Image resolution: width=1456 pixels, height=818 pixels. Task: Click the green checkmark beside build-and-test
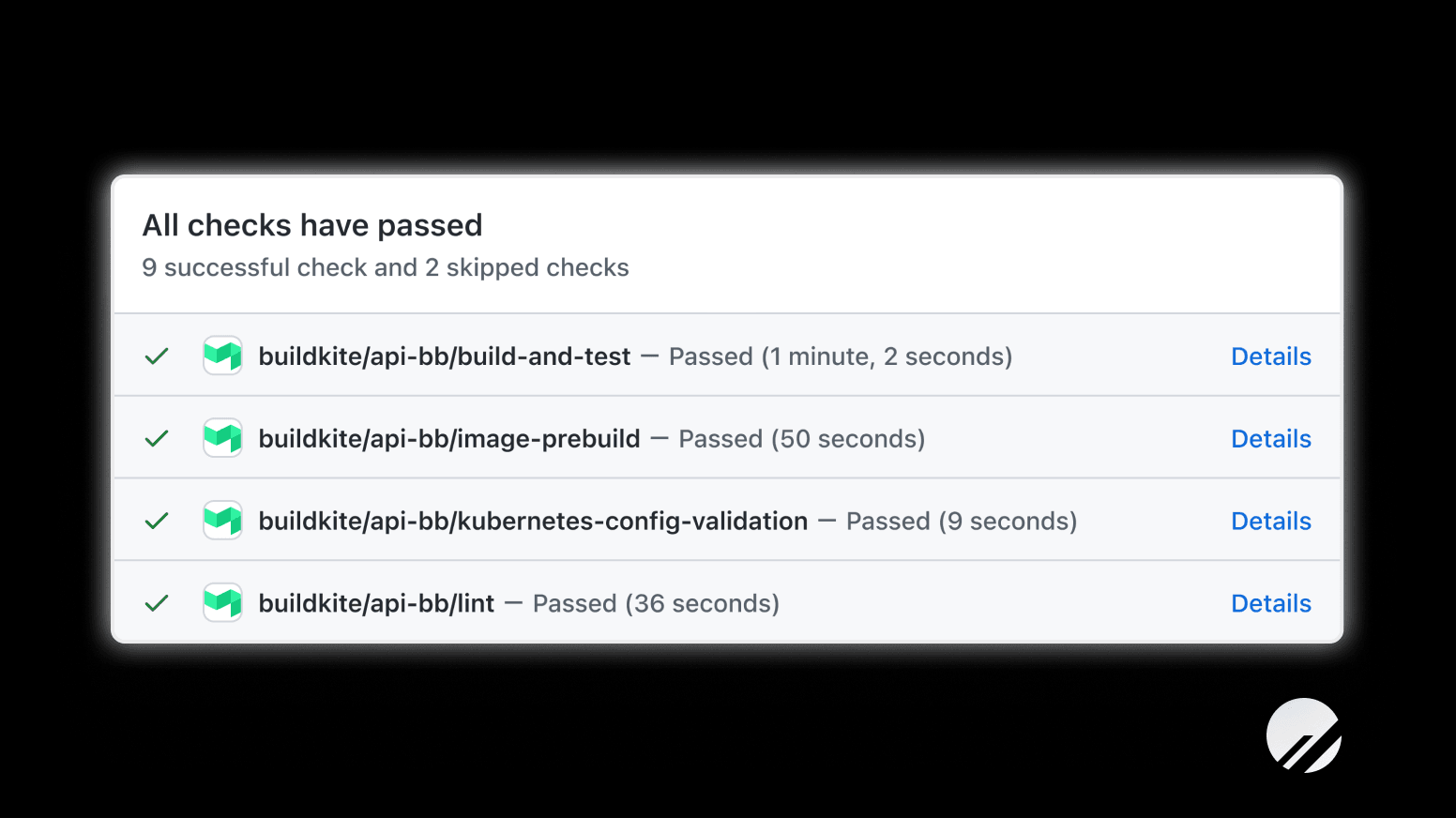coord(157,356)
